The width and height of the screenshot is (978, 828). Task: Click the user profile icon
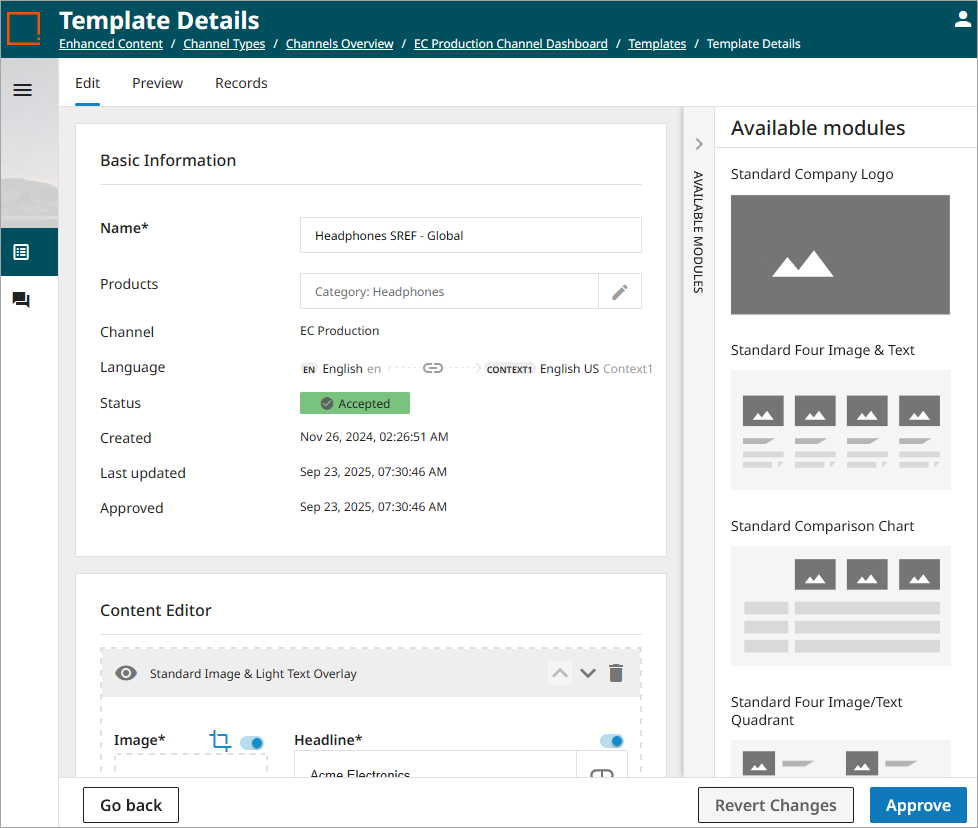click(x=962, y=19)
